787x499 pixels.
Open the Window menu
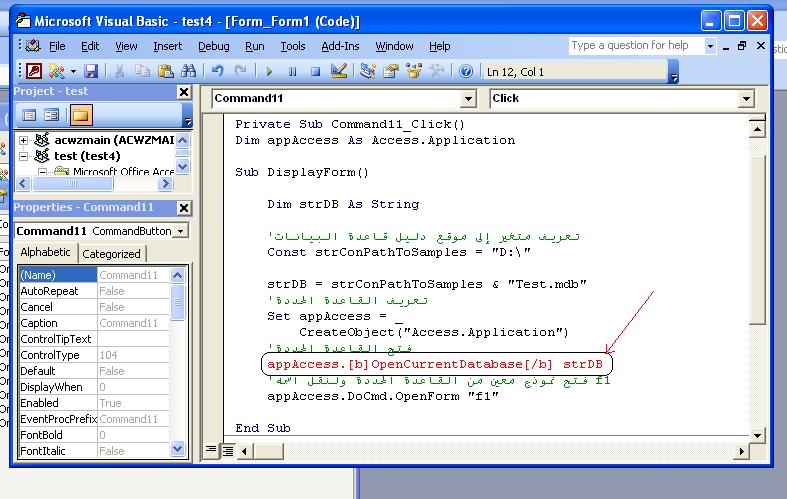point(394,46)
